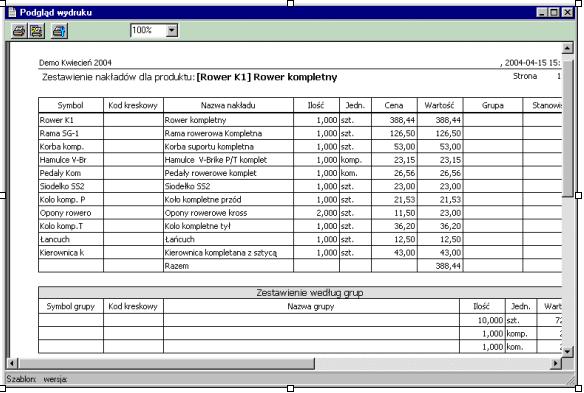Click the horizontal scrollbar right arrow
This screenshot has width=584, height=393.
556,363
